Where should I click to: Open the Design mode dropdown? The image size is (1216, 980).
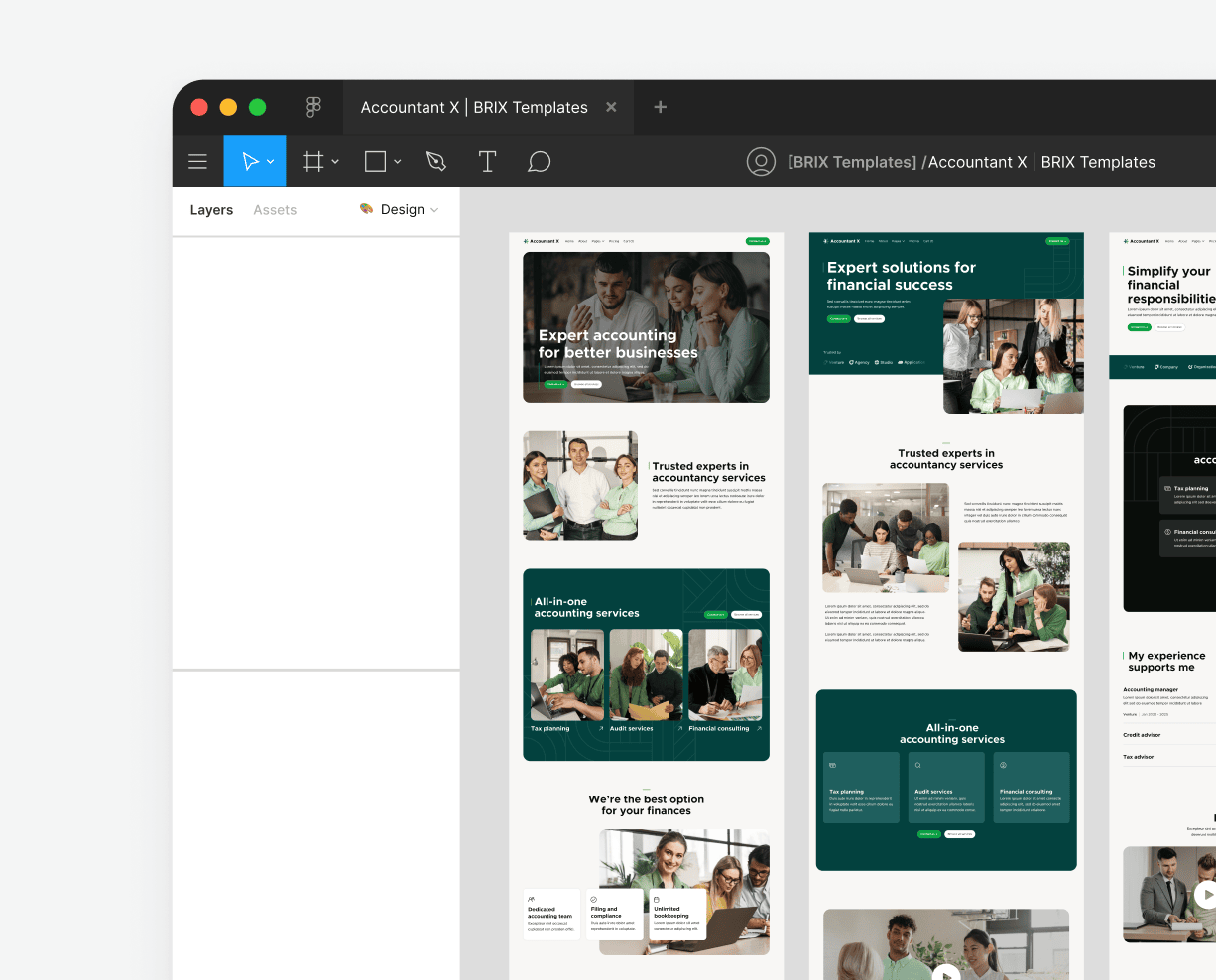point(401,209)
